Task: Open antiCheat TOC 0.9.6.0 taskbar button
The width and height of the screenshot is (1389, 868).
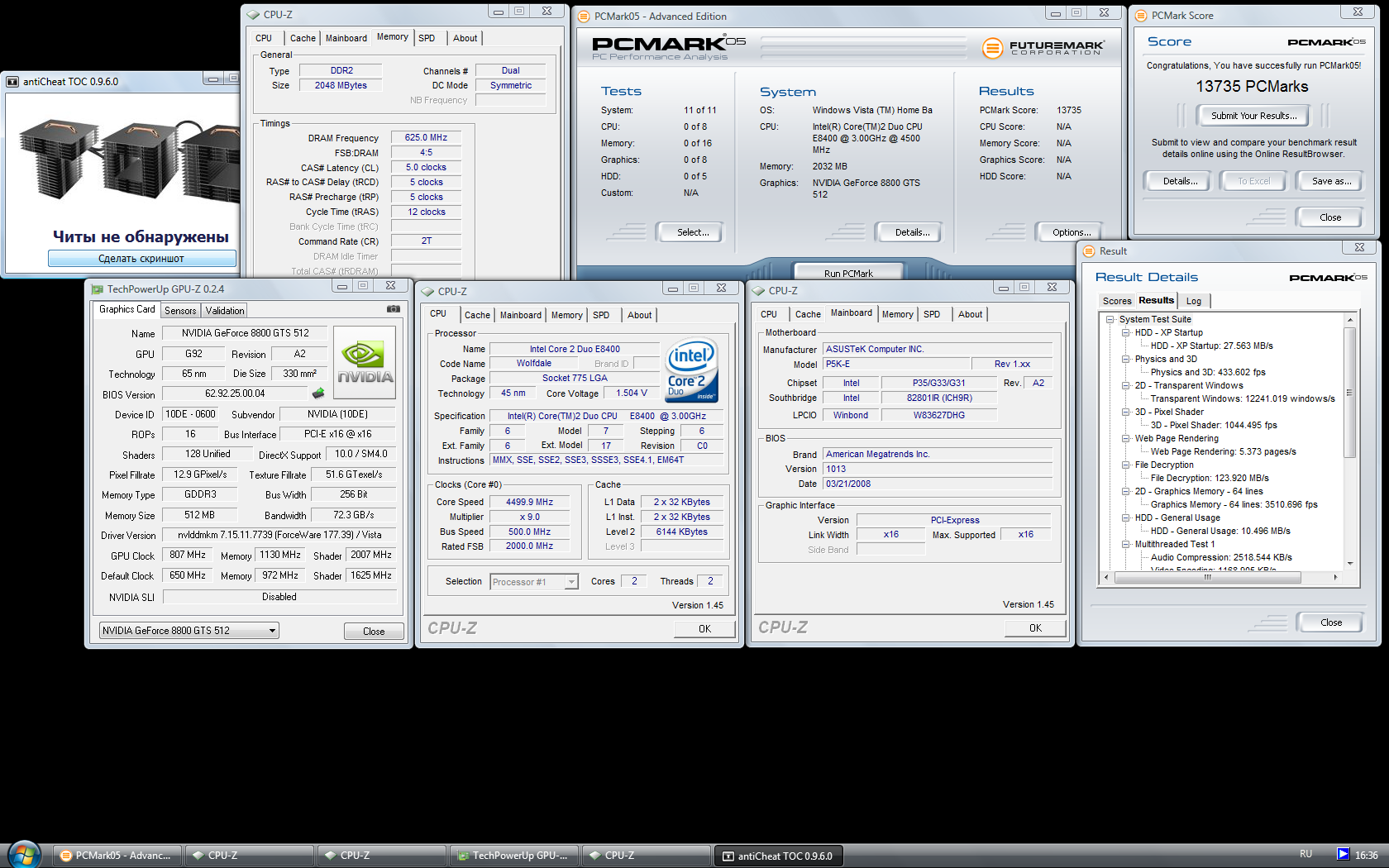Action: [x=778, y=856]
